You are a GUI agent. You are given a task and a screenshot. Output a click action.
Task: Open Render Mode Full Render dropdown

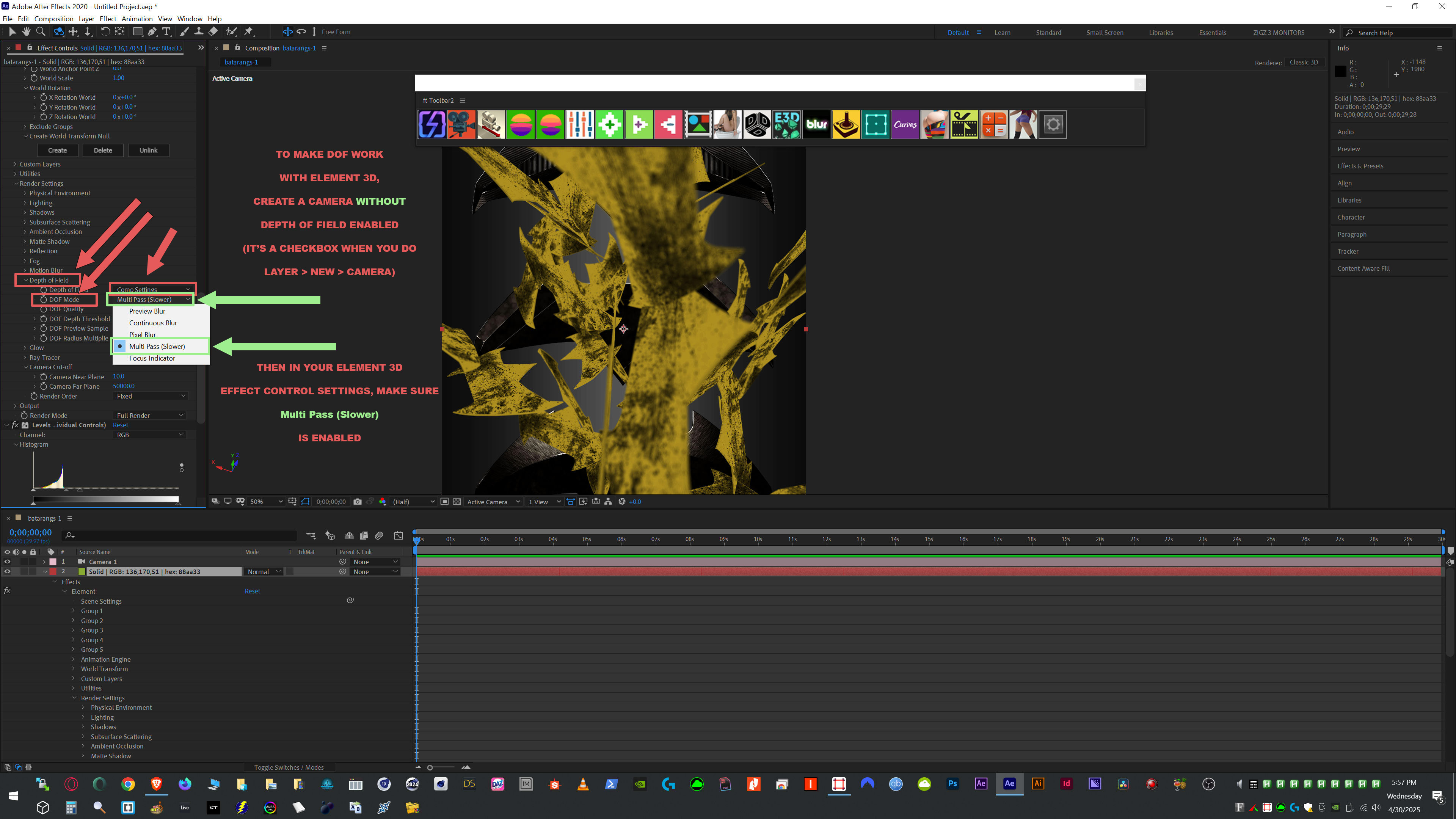click(x=151, y=416)
